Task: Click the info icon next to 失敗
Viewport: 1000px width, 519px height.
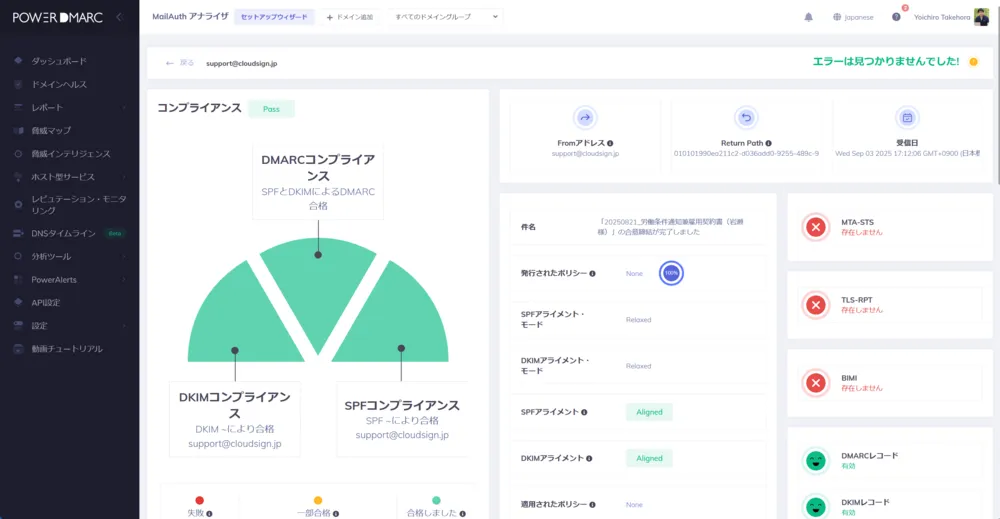Action: pyautogui.click(x=209, y=513)
